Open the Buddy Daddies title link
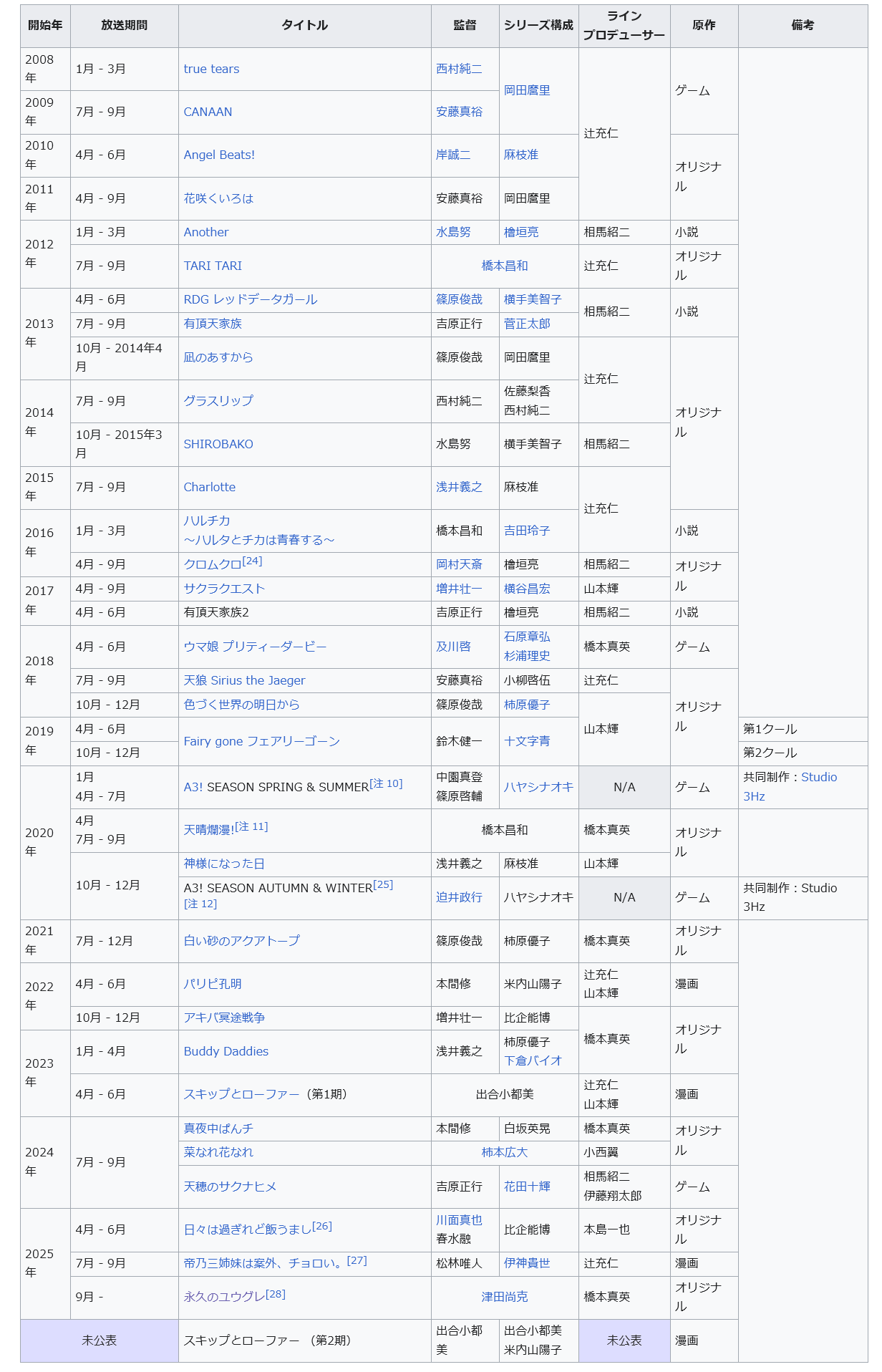Image resolution: width=882 pixels, height=1372 pixels. tap(226, 1052)
